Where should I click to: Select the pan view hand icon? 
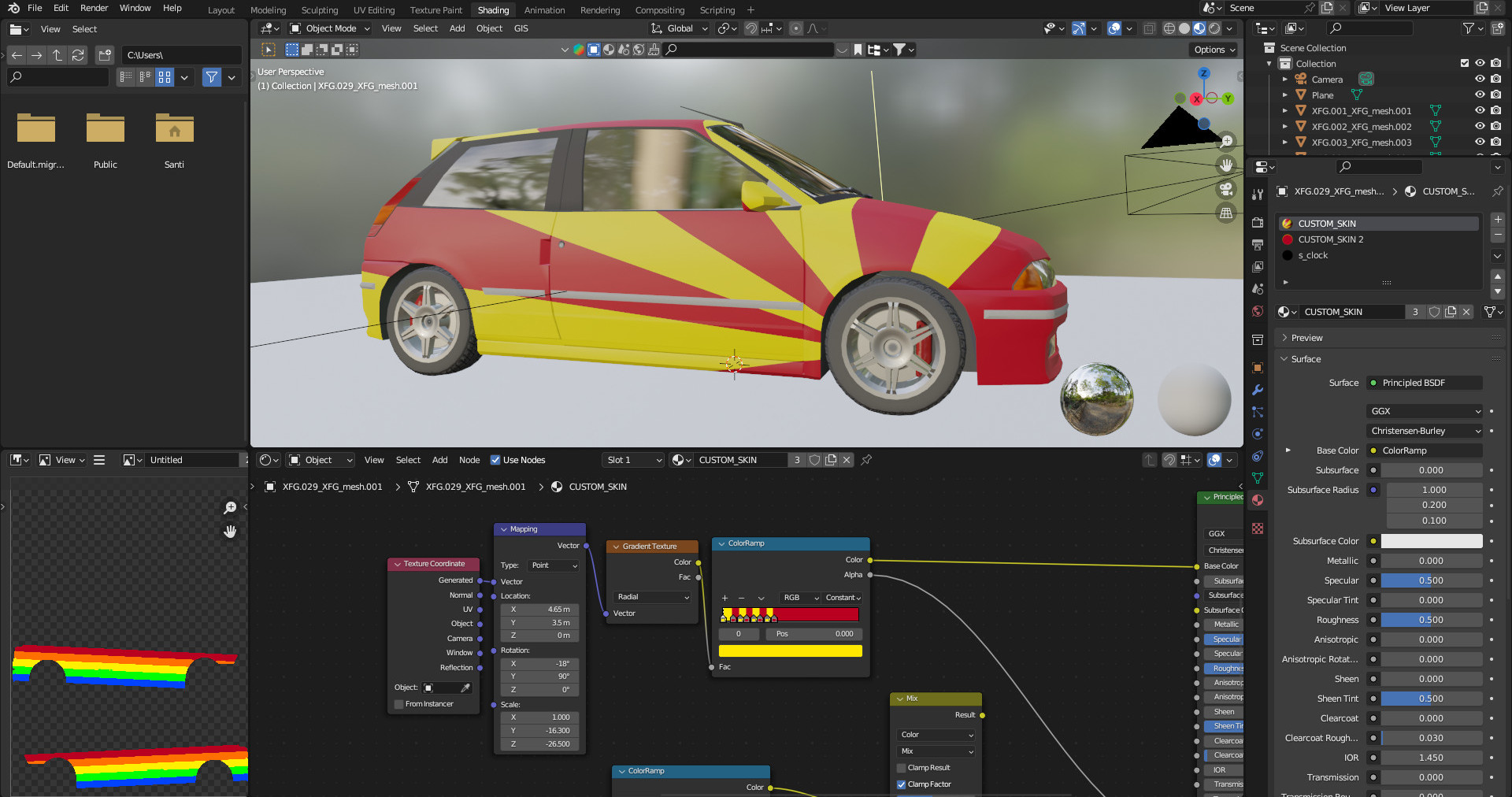(x=1226, y=165)
